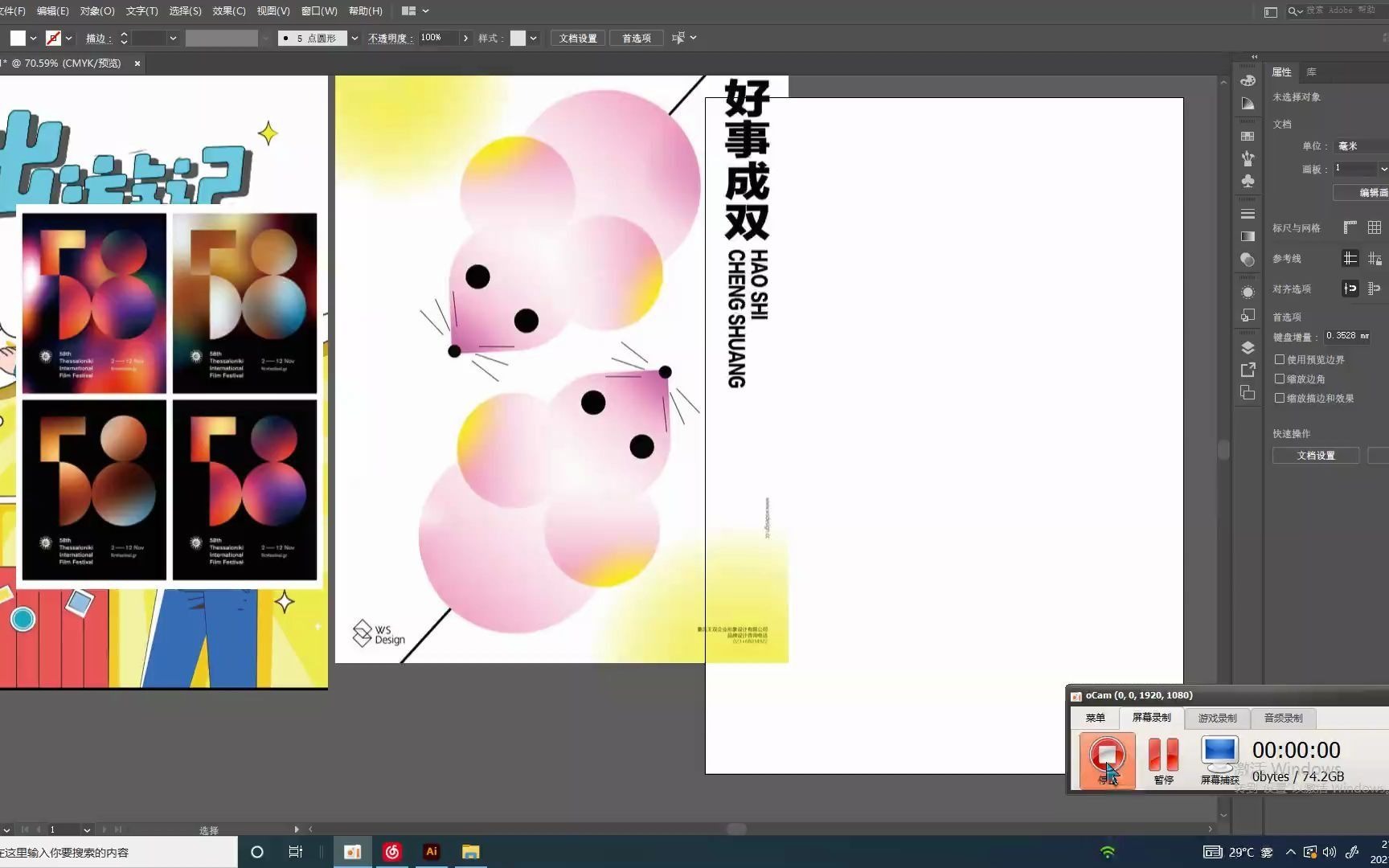The height and width of the screenshot is (868, 1389).
Task: Open the Symbols panel club icon
Action: 1248,181
